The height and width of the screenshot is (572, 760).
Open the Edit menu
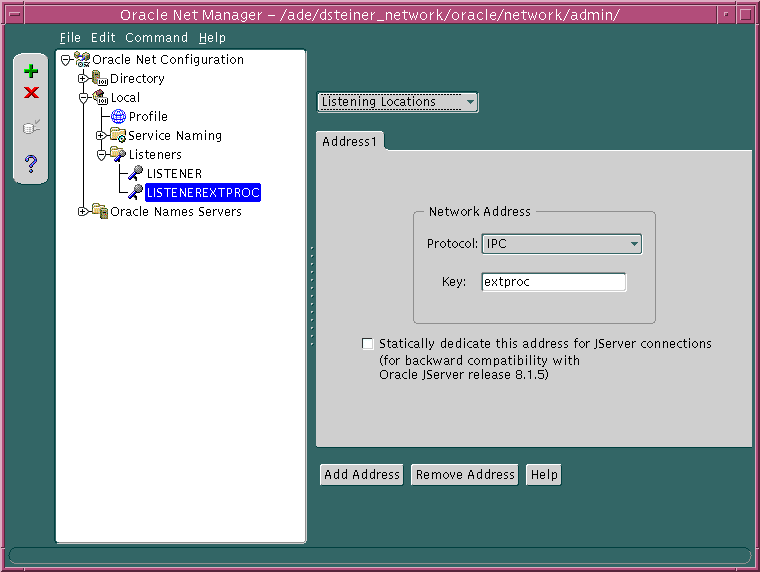click(103, 37)
